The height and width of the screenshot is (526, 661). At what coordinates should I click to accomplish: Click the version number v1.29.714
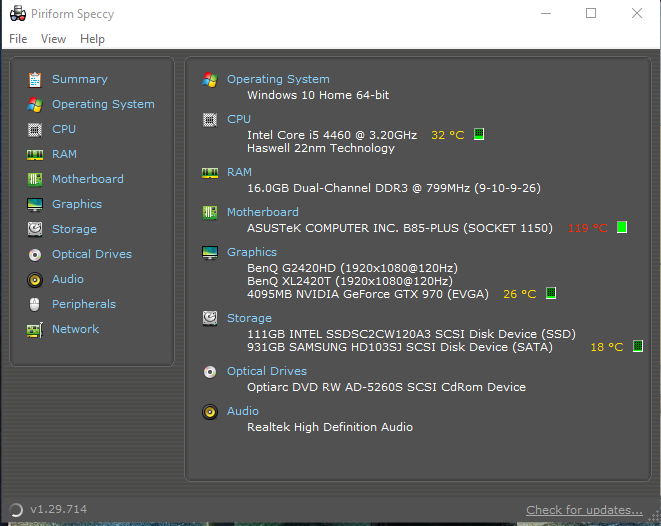point(59,509)
